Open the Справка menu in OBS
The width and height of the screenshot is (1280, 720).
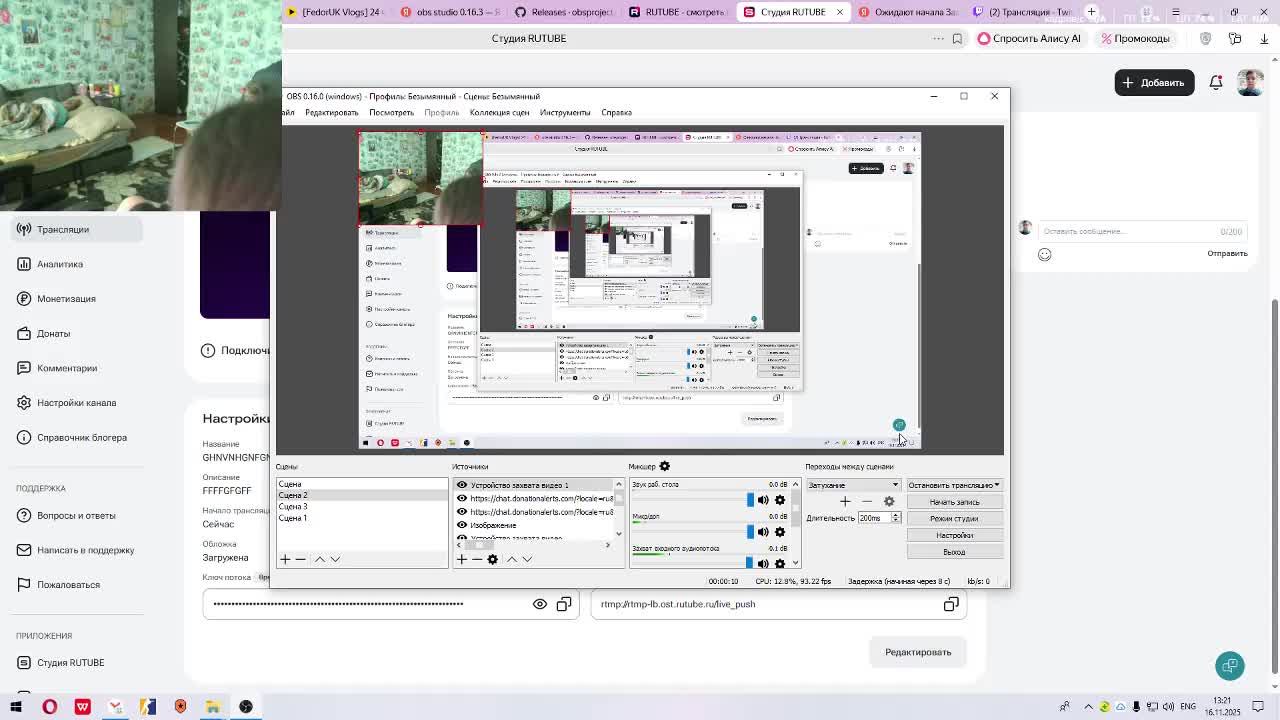(616, 112)
